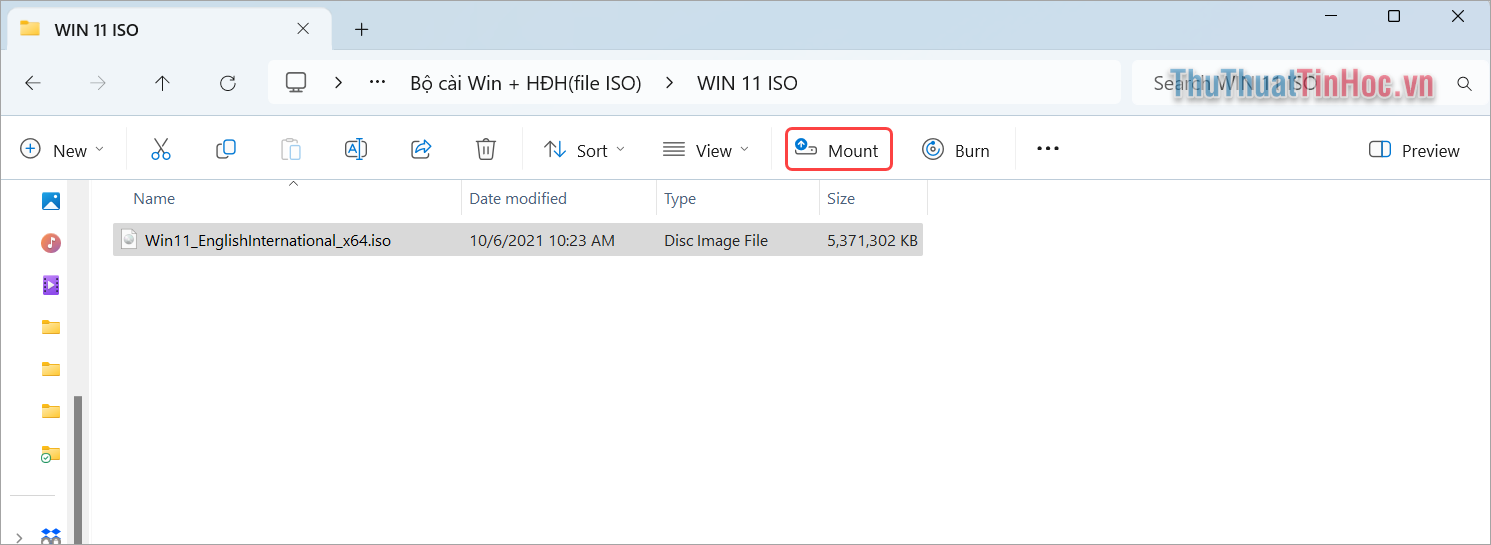1491x545 pixels.
Task: Toggle the Preview pane
Action: click(x=1414, y=150)
